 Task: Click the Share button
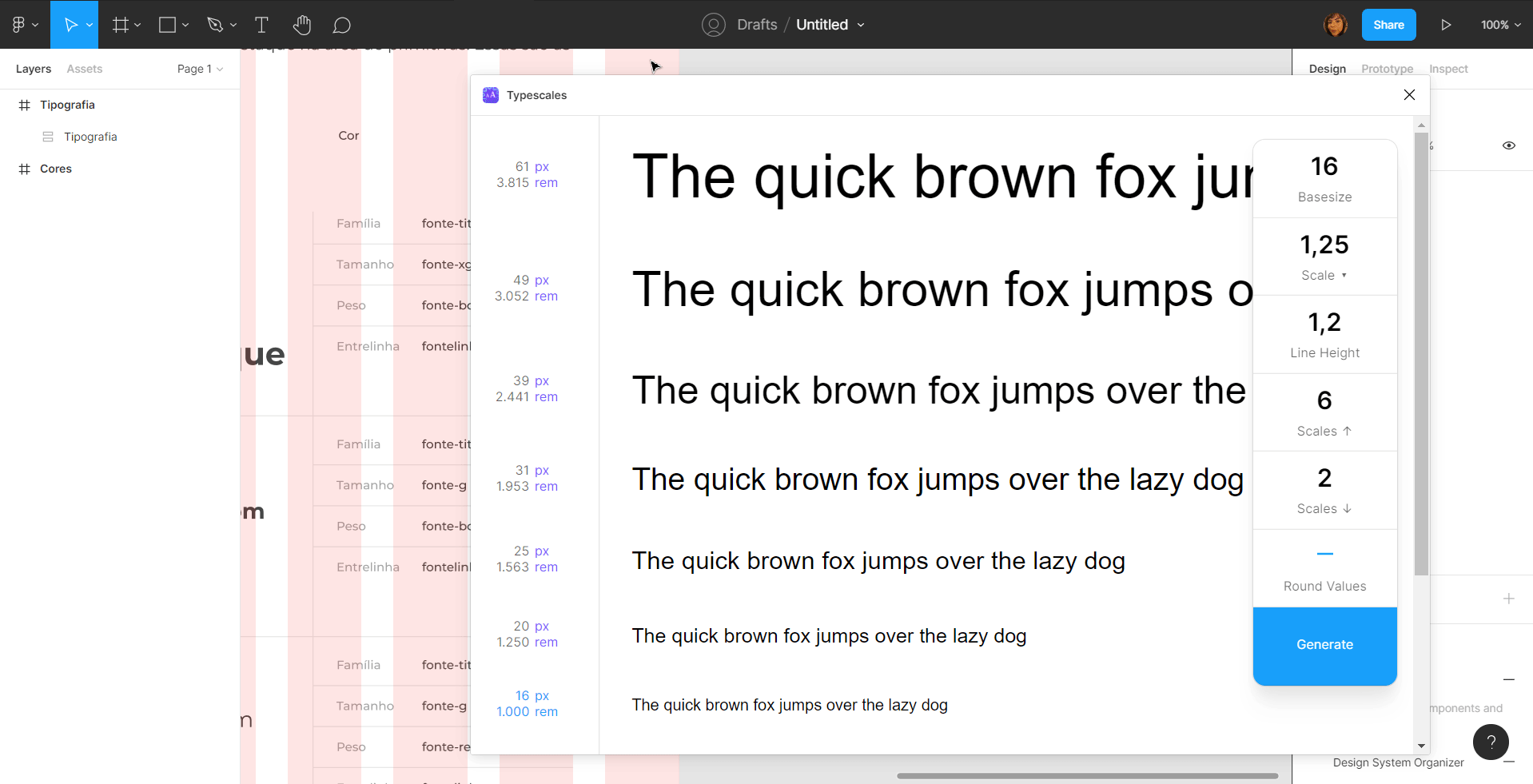coord(1388,25)
